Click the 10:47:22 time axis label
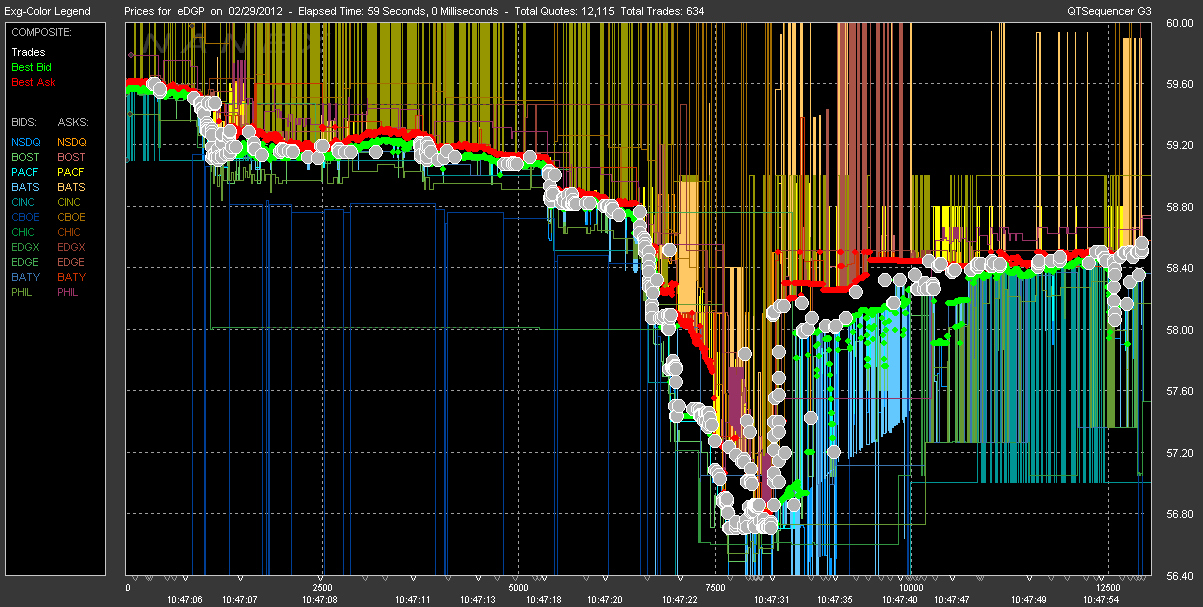The height and width of the screenshot is (607, 1203). click(678, 599)
